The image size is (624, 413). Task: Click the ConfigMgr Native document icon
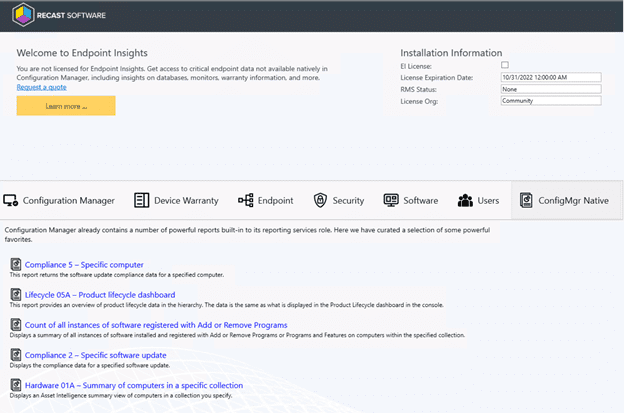click(x=526, y=200)
